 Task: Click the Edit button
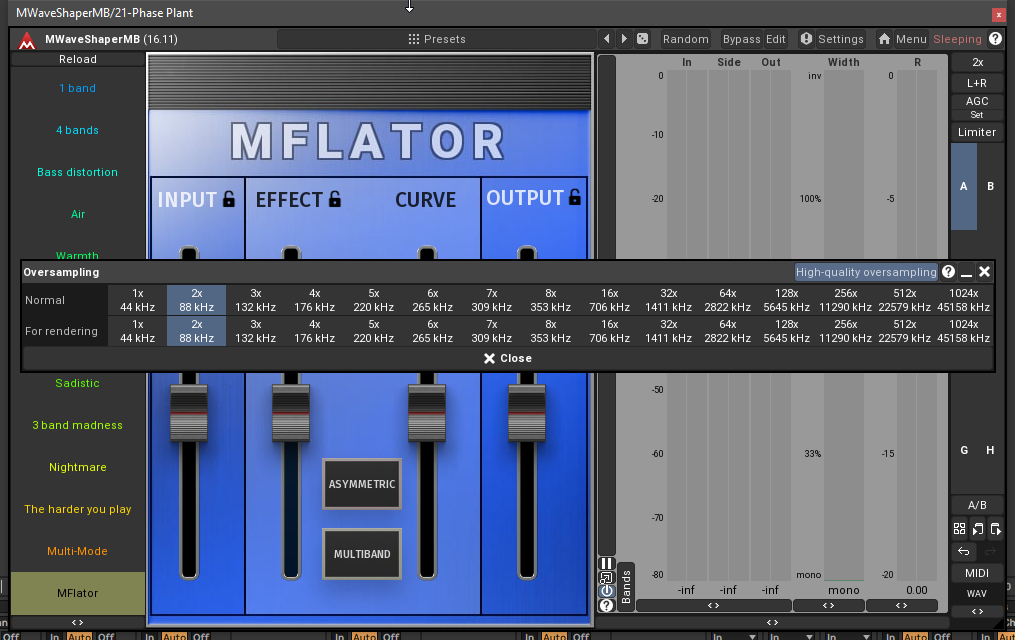click(775, 39)
